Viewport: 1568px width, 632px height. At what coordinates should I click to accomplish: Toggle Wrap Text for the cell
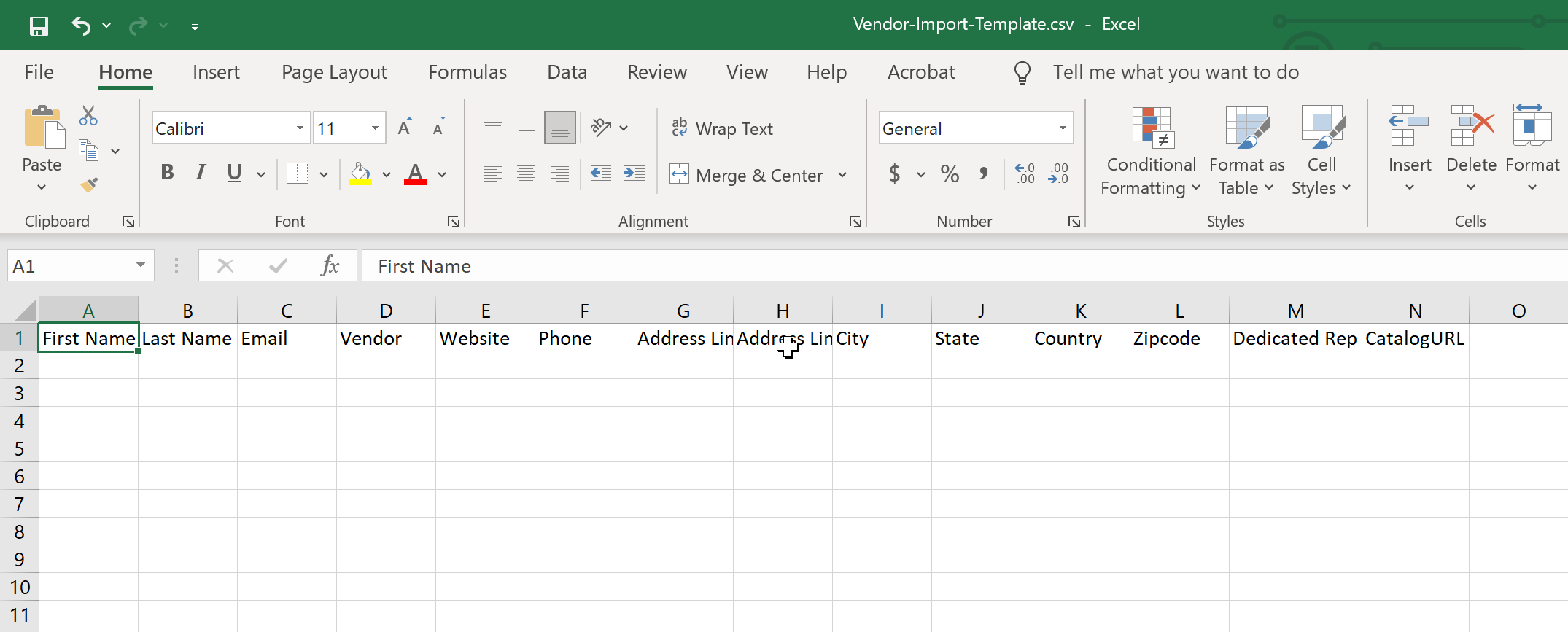(722, 128)
